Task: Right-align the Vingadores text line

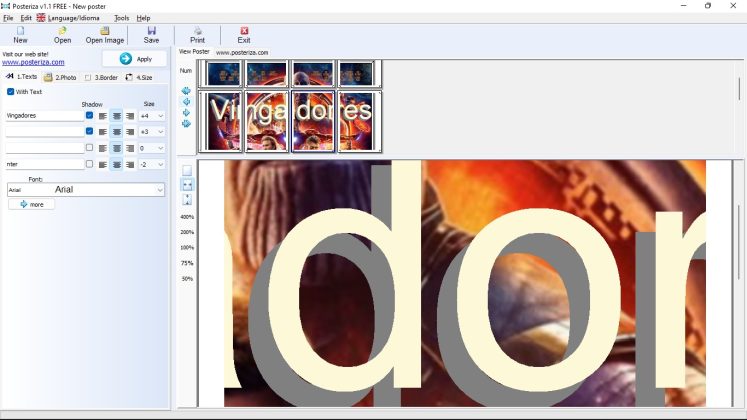Action: coord(130,116)
